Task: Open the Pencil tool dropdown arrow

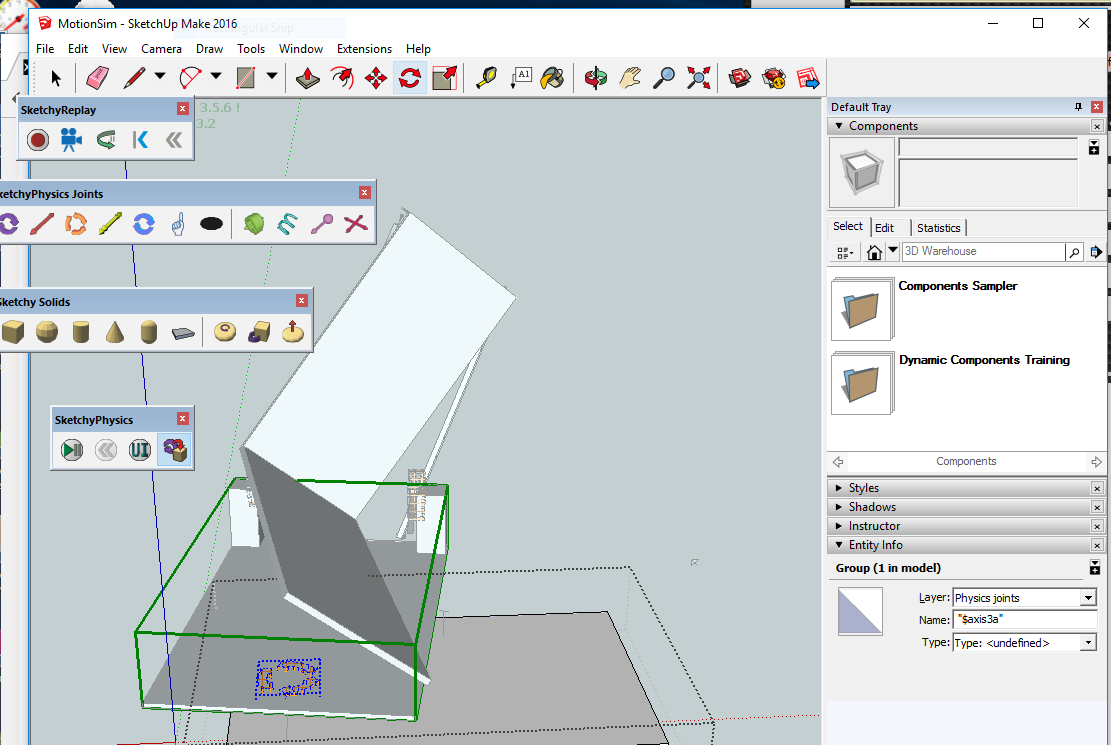Action: [160, 77]
